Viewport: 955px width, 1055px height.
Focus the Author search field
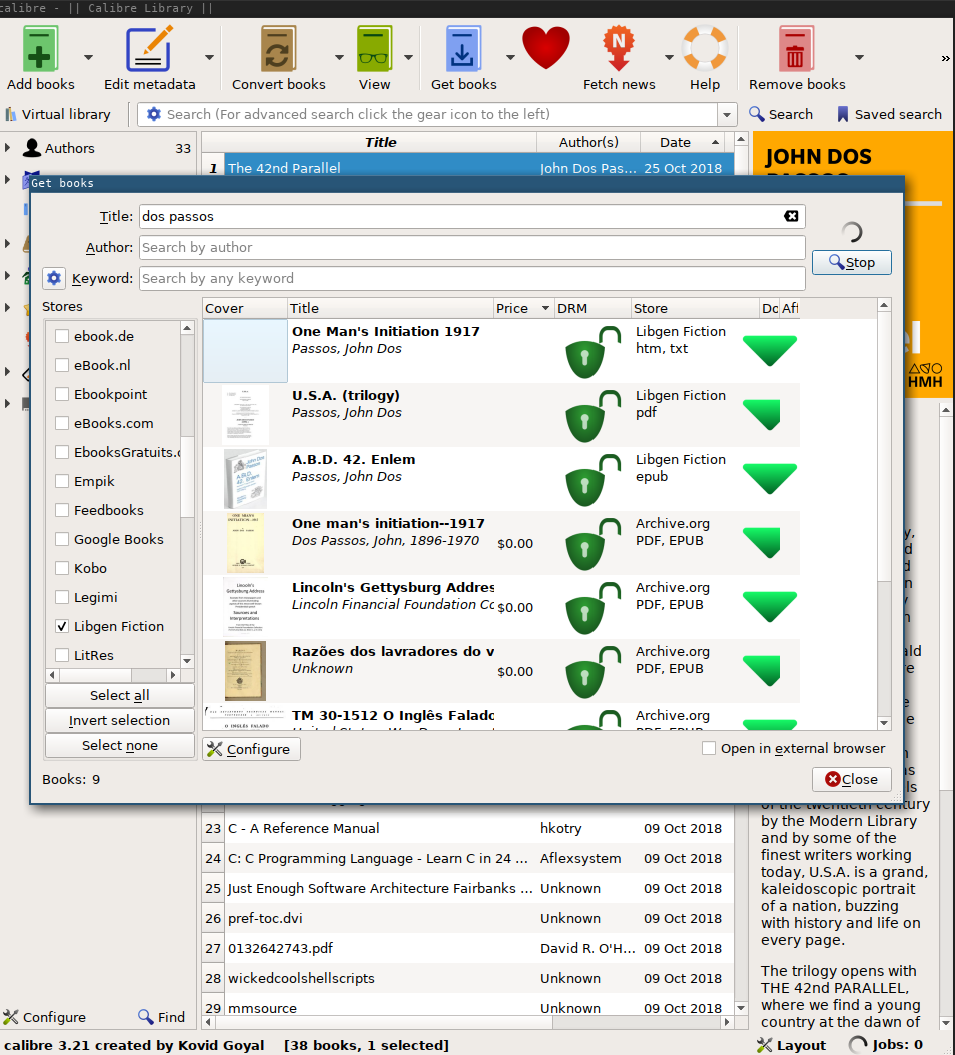[x=472, y=247]
